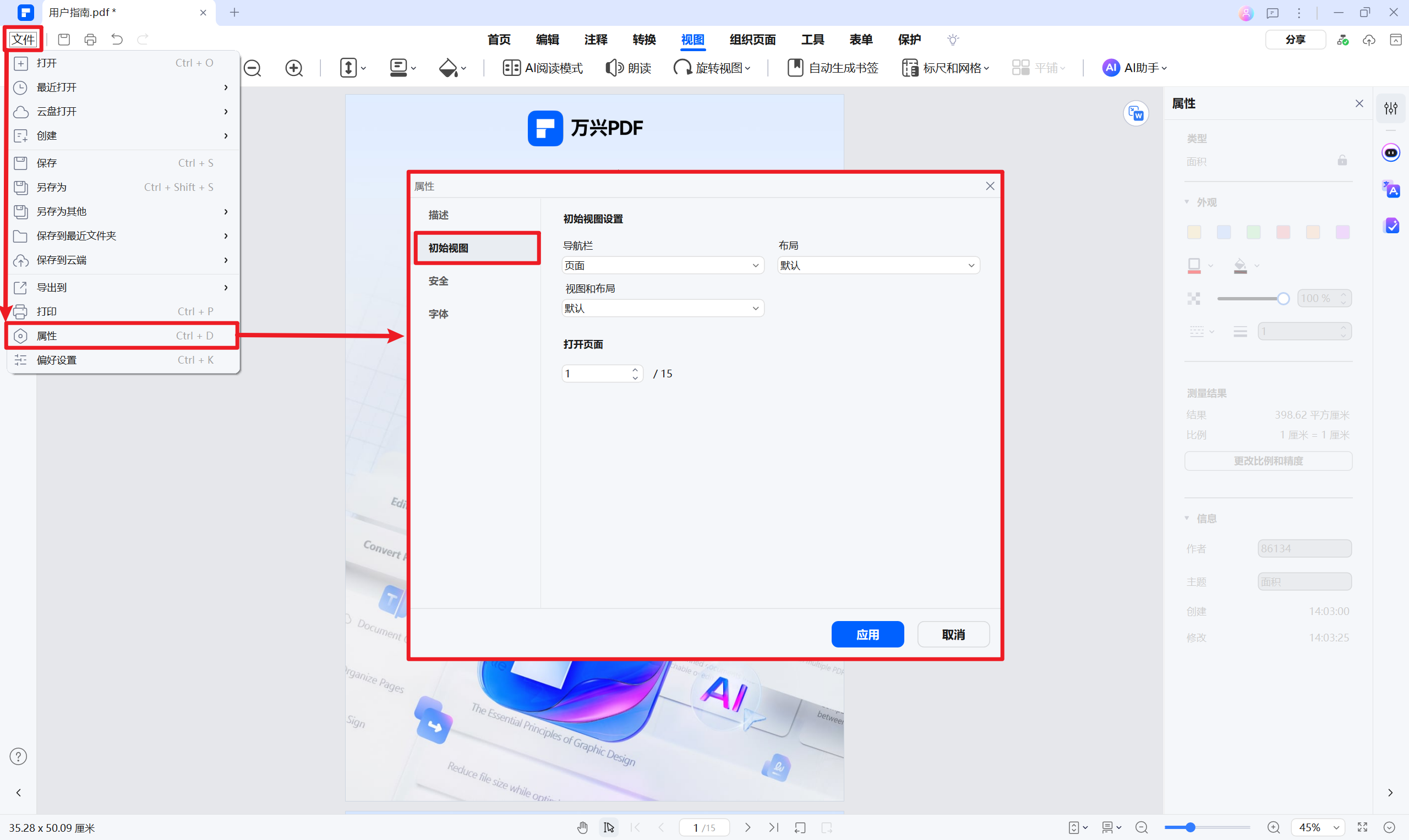Select the hand pan tool in status bar

pos(583,827)
